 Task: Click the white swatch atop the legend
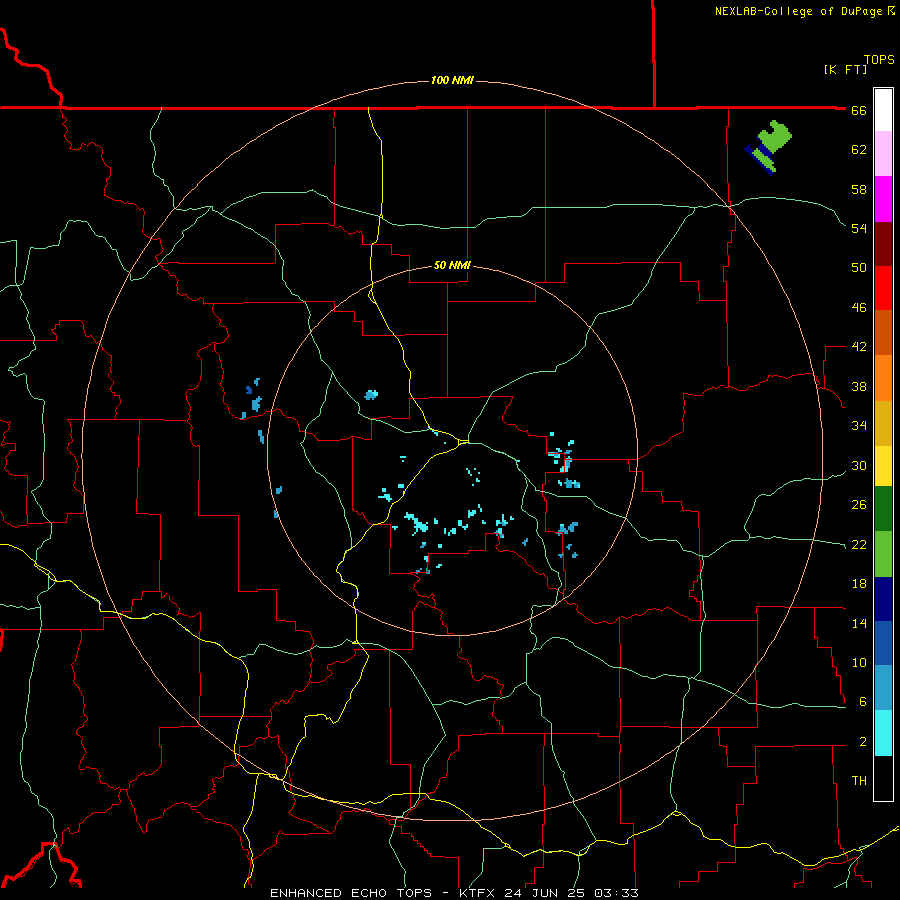coord(883,110)
